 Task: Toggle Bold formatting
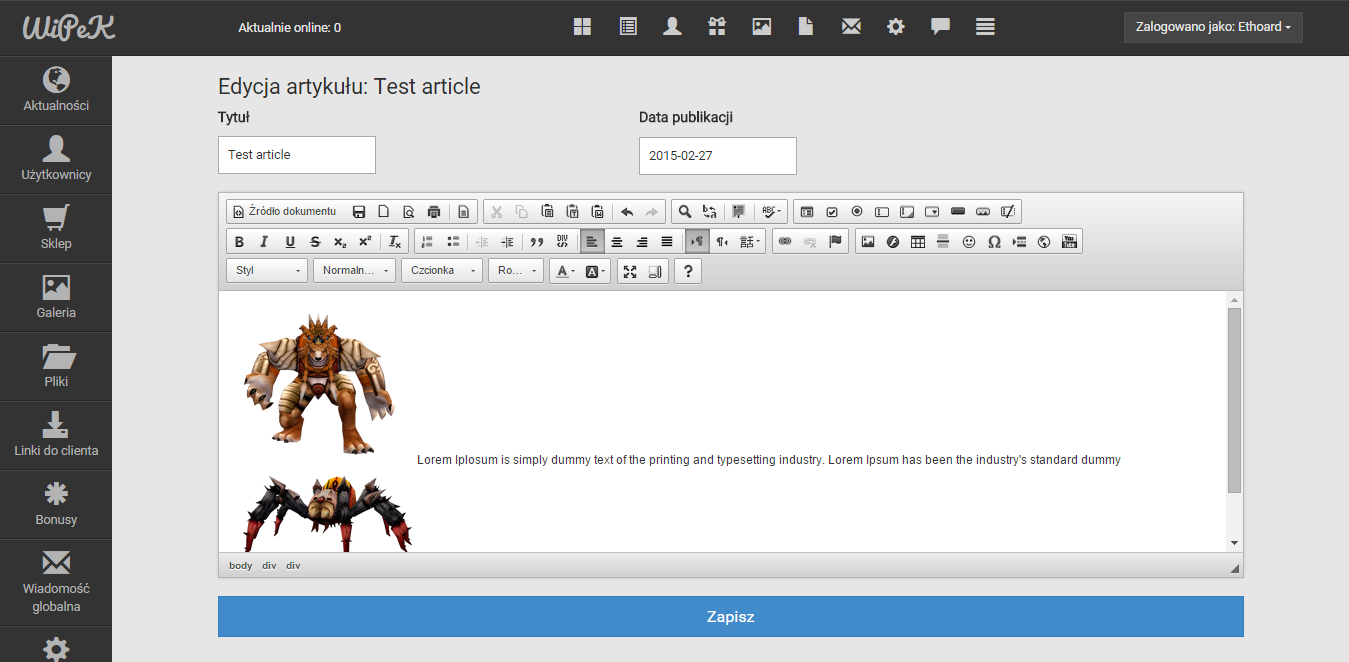click(239, 242)
